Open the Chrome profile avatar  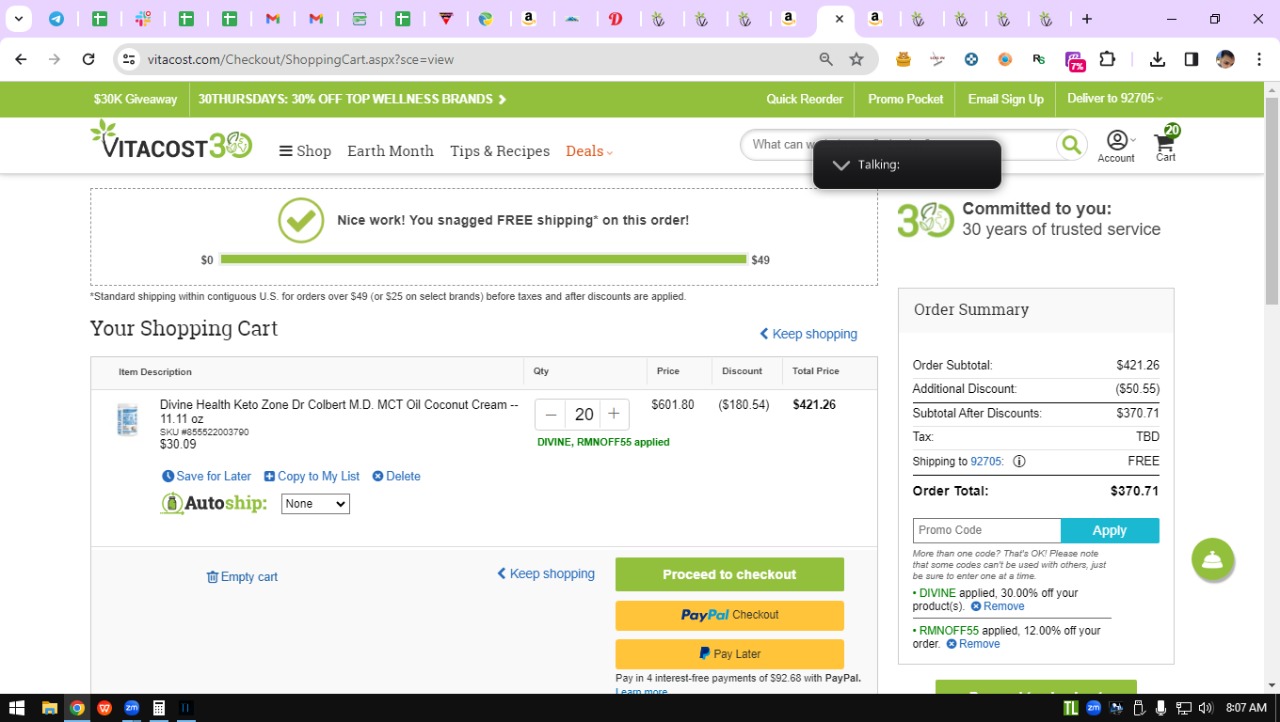pos(1225,59)
